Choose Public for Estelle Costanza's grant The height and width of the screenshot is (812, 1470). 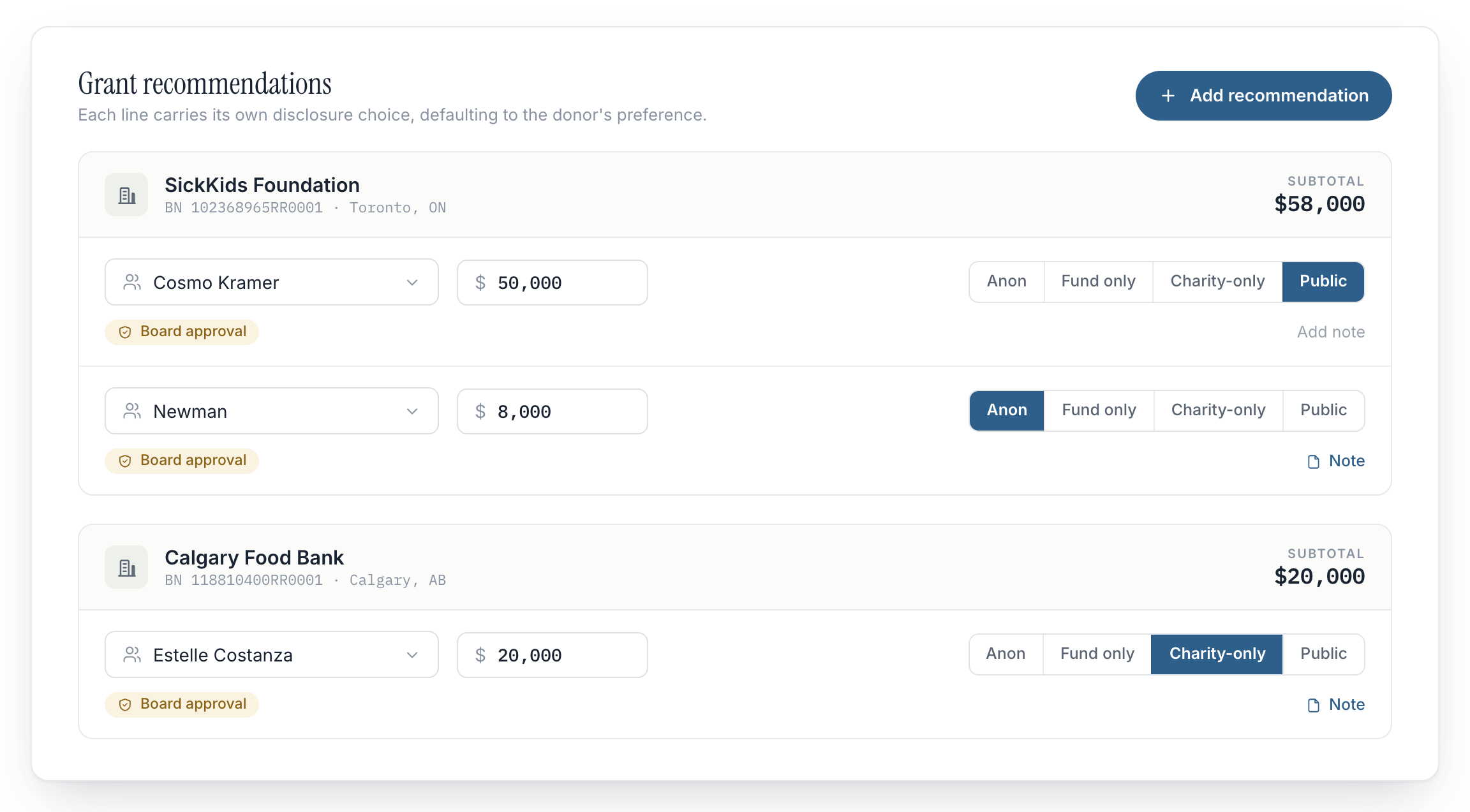tap(1324, 654)
